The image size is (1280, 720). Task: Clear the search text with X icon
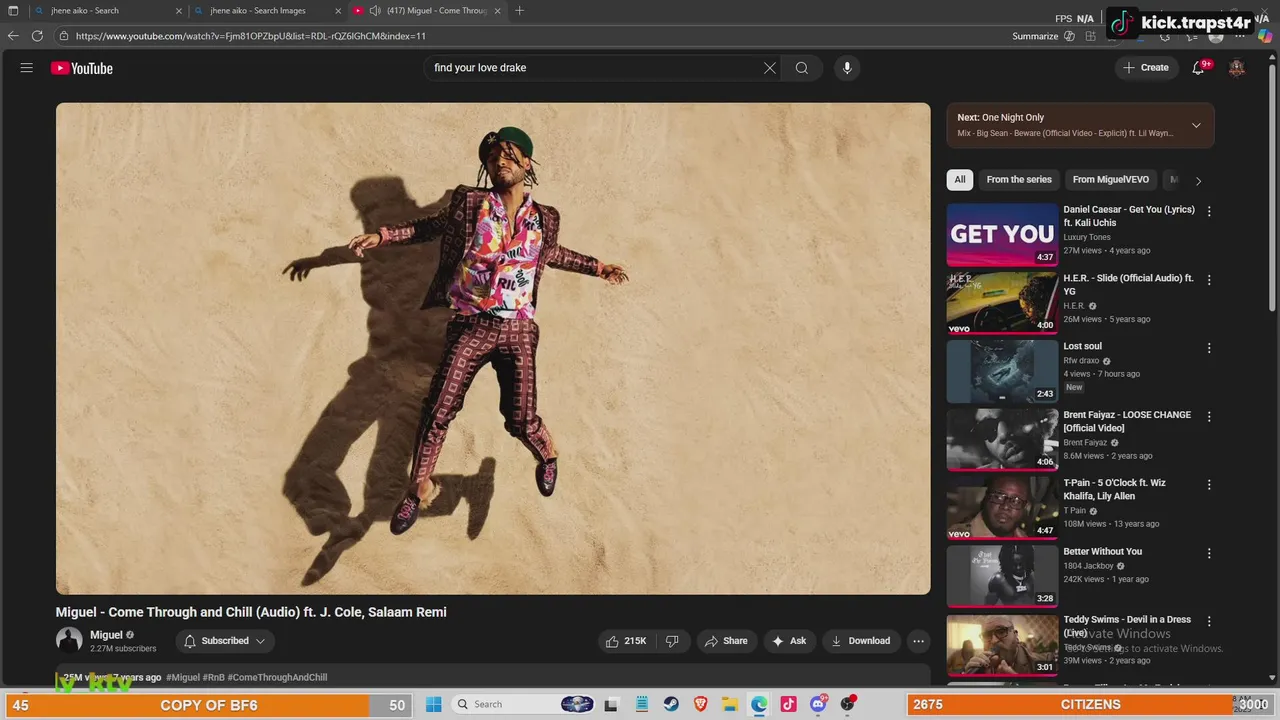tap(770, 68)
